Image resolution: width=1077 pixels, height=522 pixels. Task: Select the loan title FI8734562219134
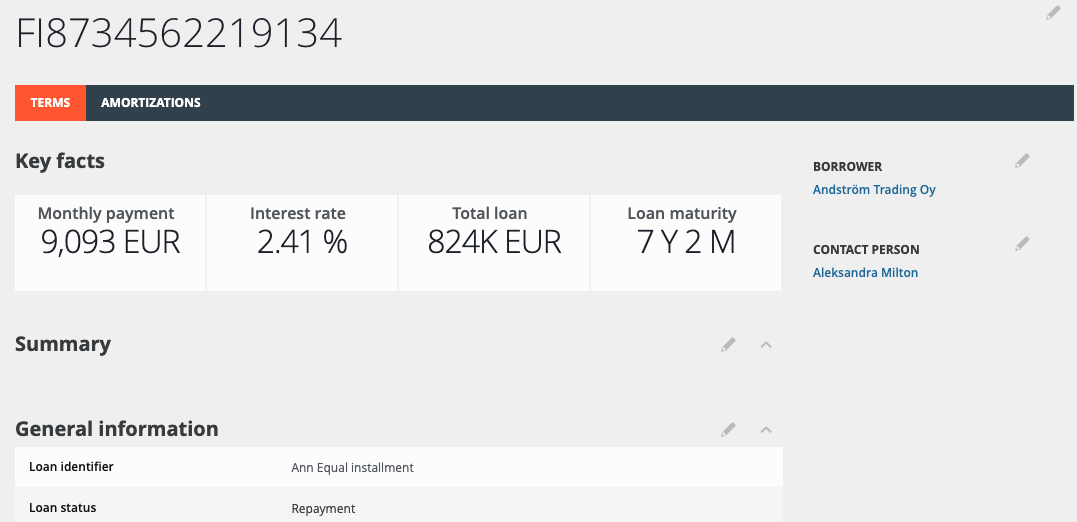179,34
